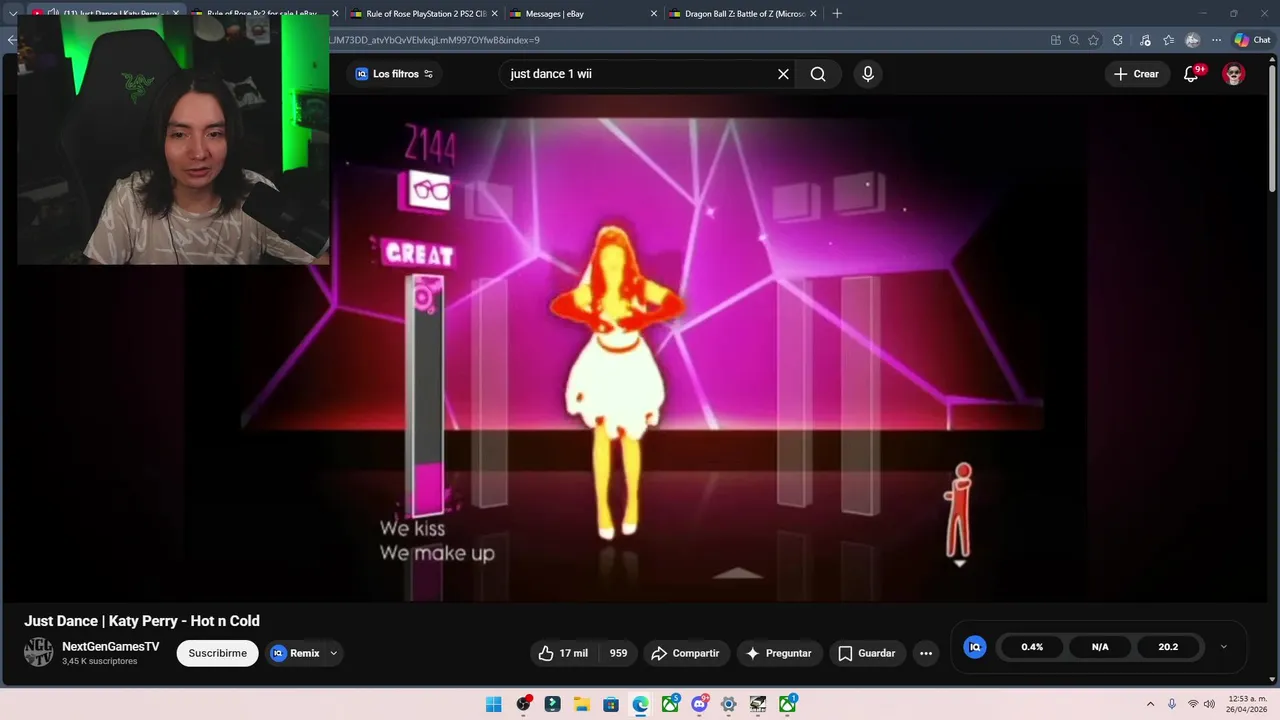Click the Preguntar button
Viewport: 1280px width, 720px height.
point(779,653)
